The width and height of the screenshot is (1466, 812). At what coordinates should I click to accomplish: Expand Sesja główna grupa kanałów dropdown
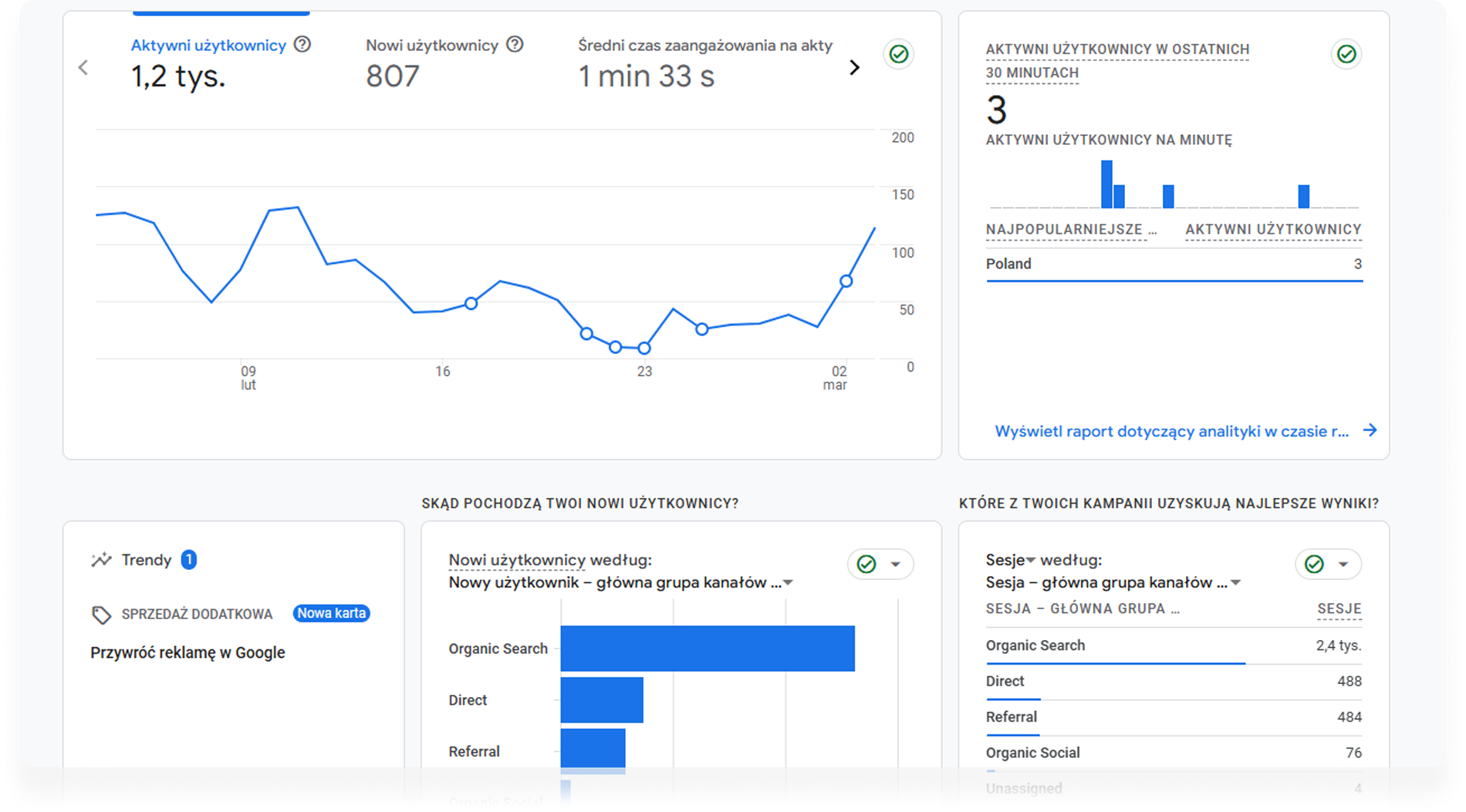(x=1235, y=583)
